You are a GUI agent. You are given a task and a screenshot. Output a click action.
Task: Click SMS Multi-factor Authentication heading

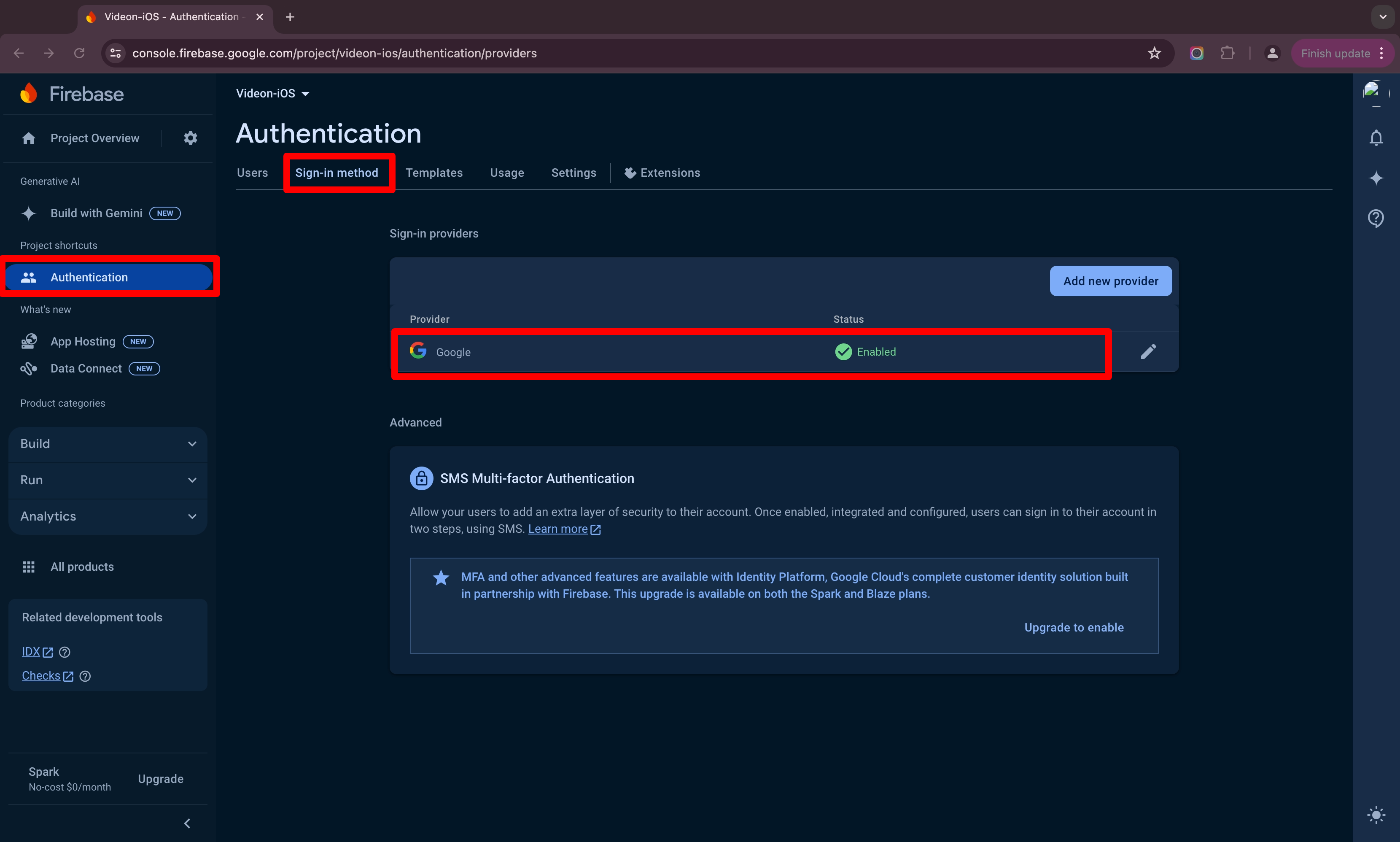click(537, 478)
